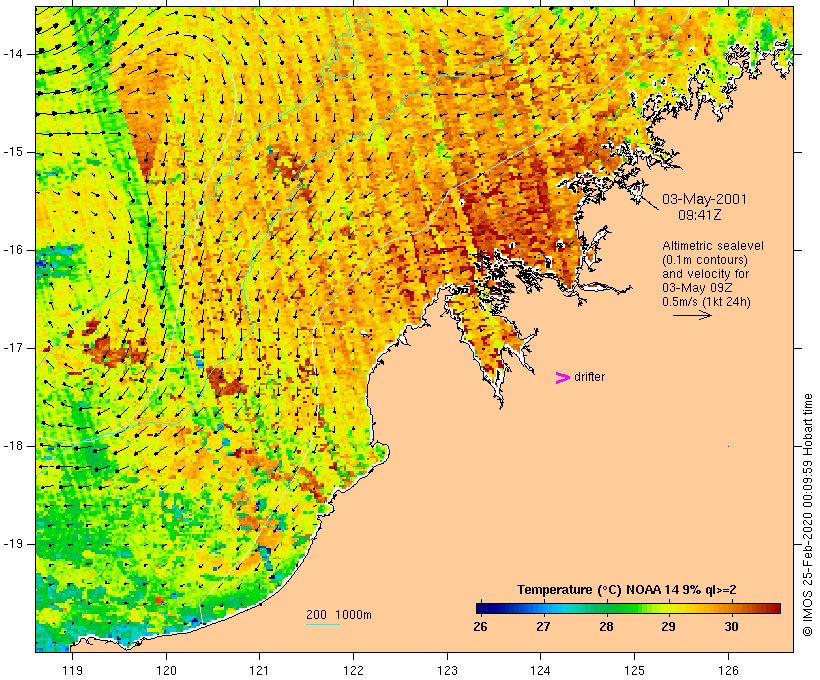Click the '(0.1m contours)' caption line
820x680 pixels.
(x=705, y=260)
